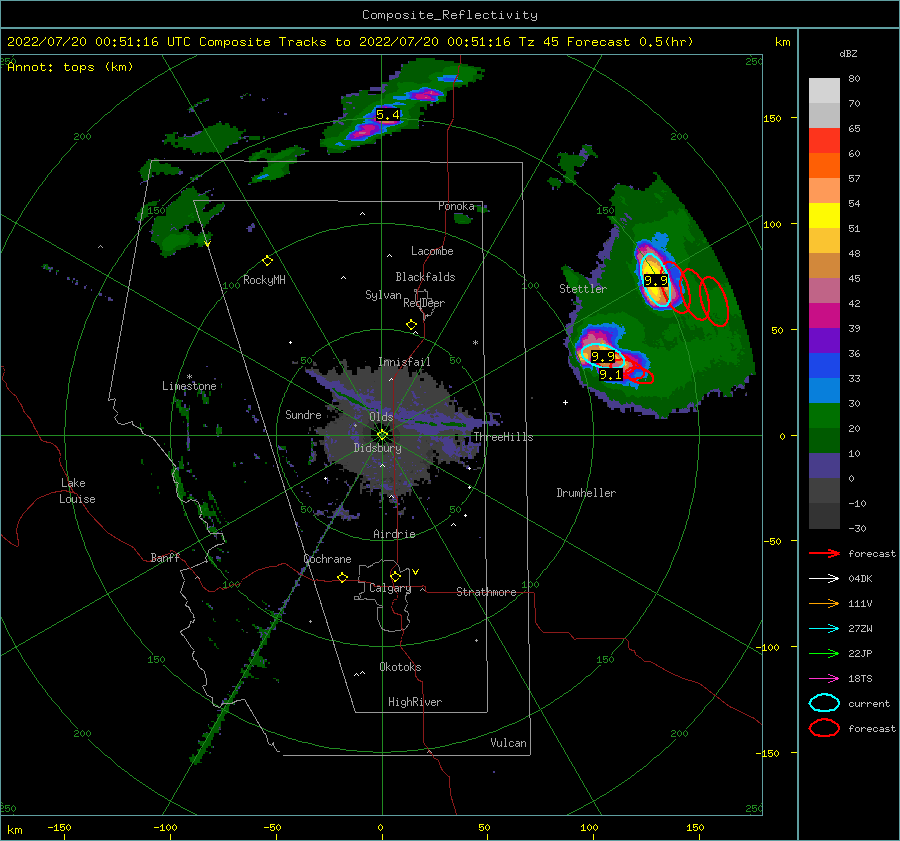Click the dBZ legend heading

coord(848,54)
